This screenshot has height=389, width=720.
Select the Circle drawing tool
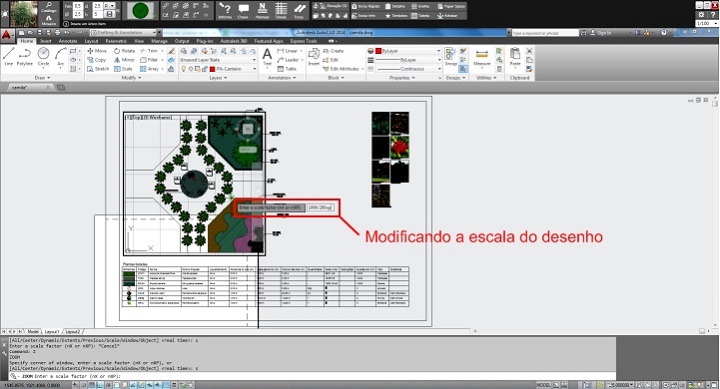click(43, 56)
